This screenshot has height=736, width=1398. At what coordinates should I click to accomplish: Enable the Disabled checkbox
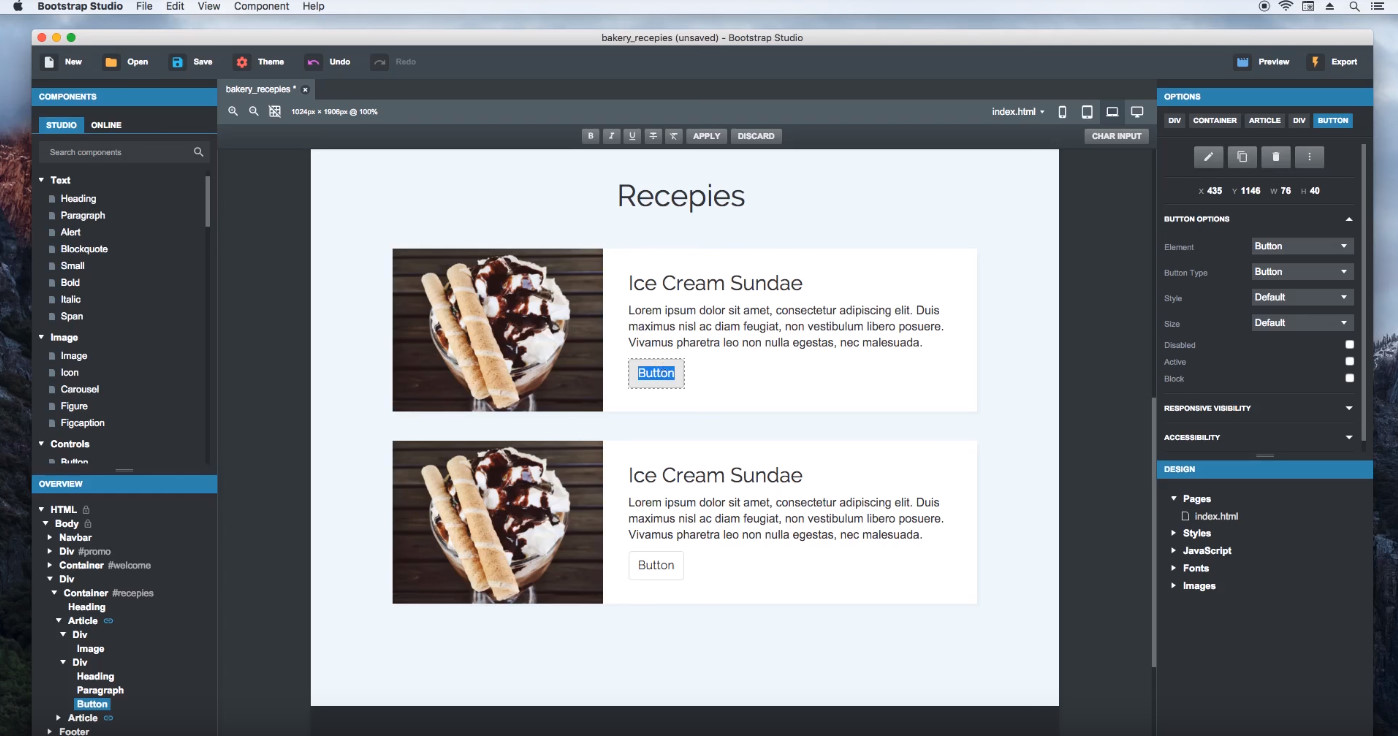coord(1349,345)
